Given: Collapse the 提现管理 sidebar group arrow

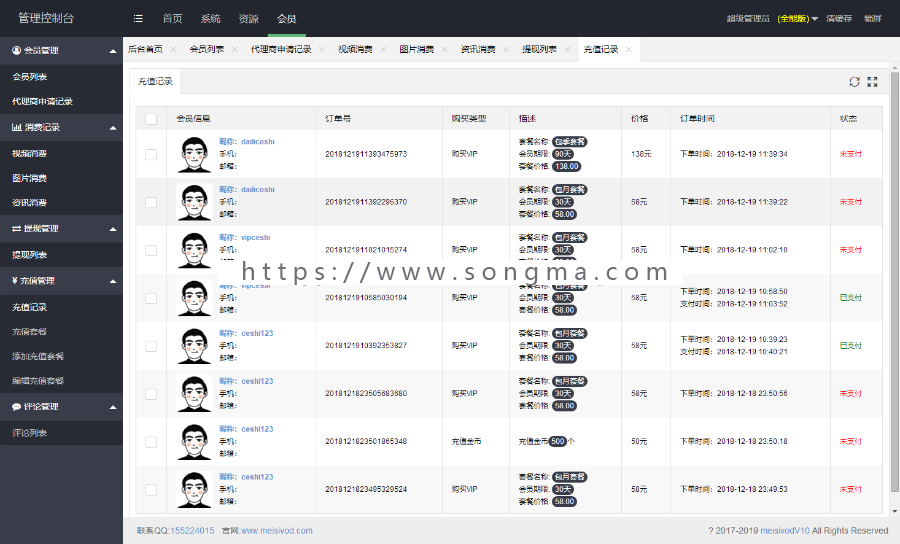Looking at the screenshot, I should tap(112, 229).
